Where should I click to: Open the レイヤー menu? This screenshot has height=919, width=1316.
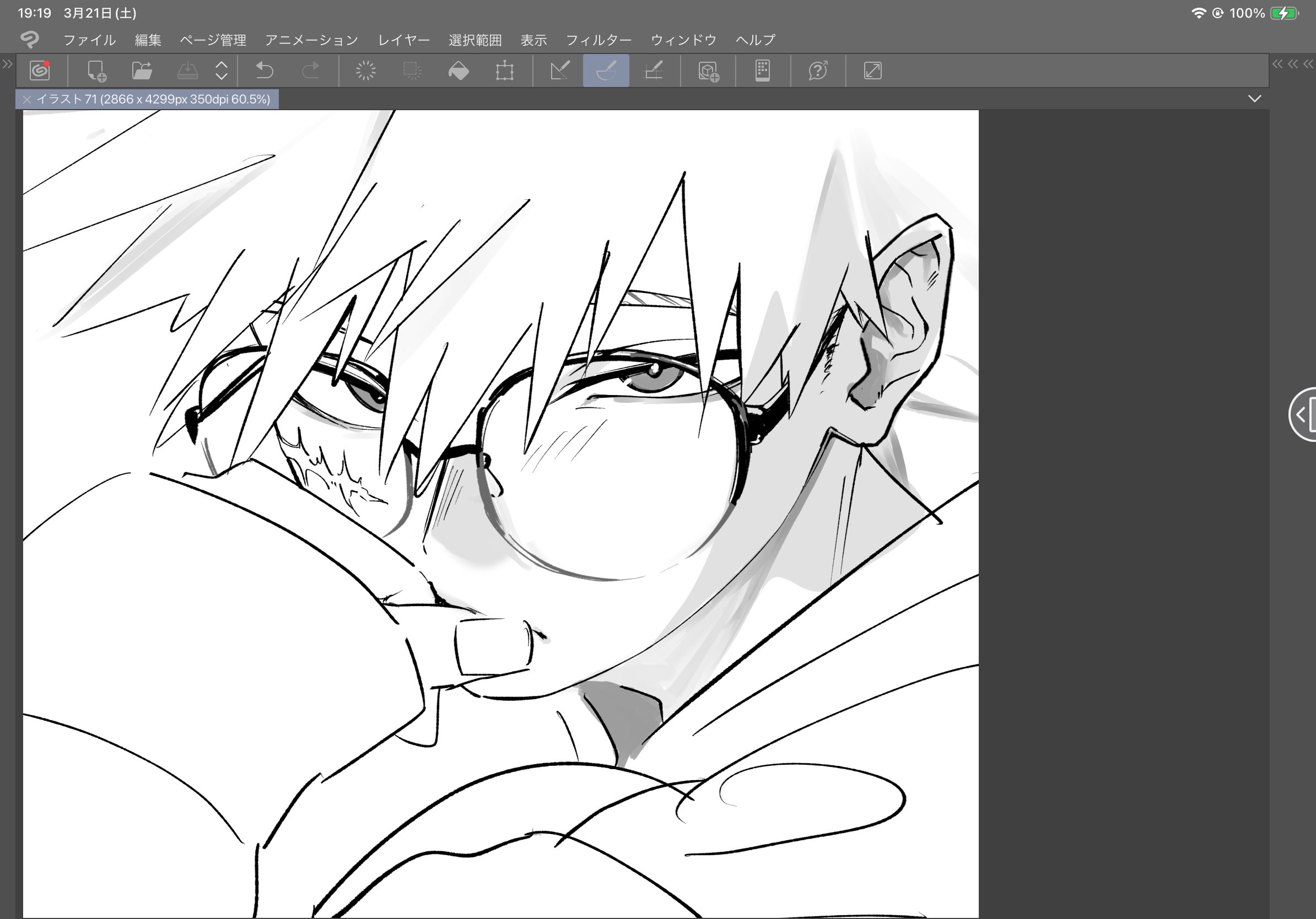(x=403, y=40)
